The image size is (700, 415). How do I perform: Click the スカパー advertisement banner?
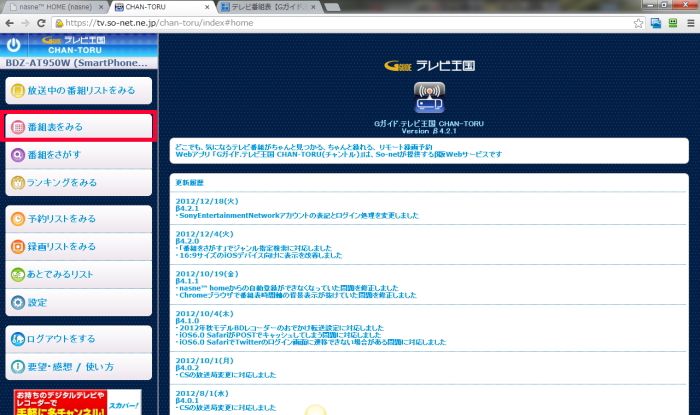pos(78,403)
